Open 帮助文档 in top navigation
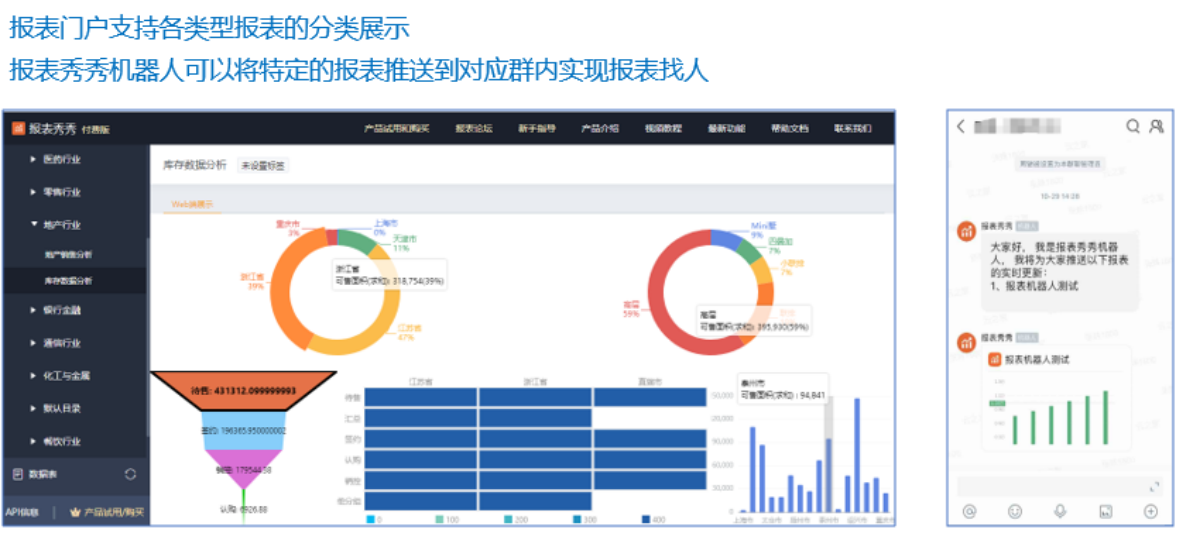Image resolution: width=1200 pixels, height=540 pixels. [789, 128]
